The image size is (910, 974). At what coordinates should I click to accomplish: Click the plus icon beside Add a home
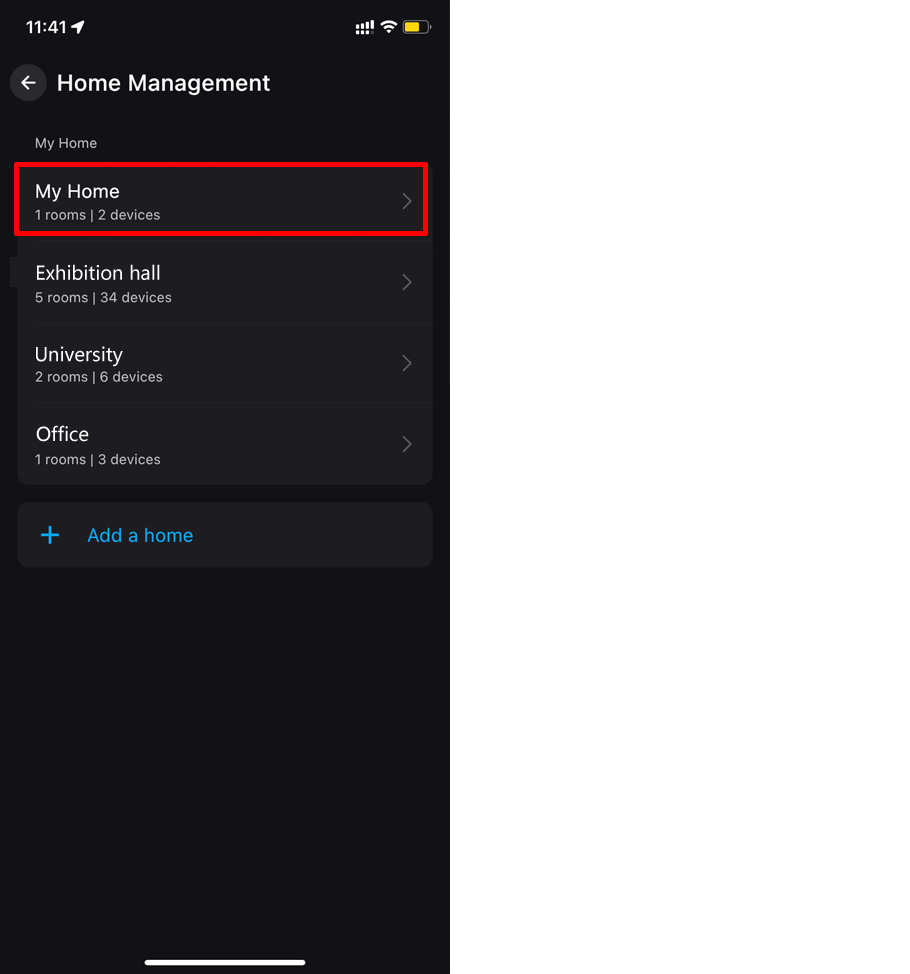pos(50,535)
